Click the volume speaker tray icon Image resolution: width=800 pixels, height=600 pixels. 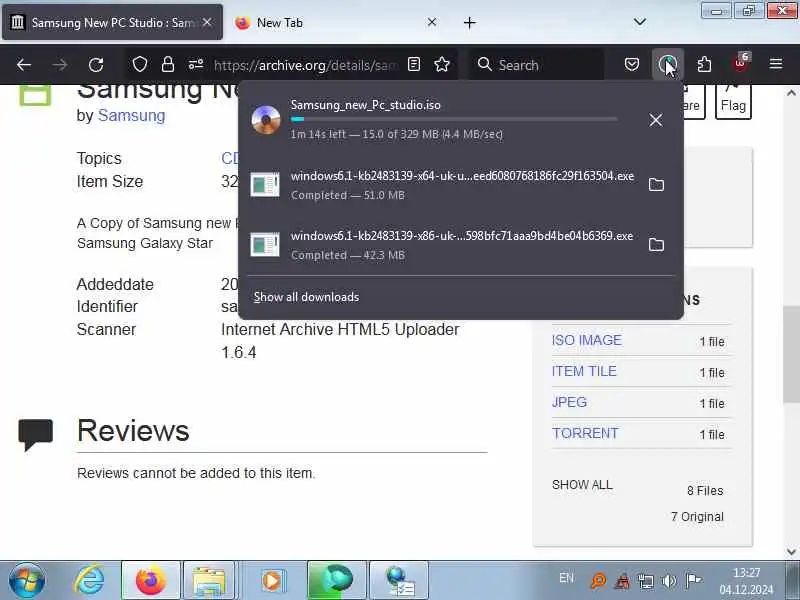pyautogui.click(x=669, y=580)
